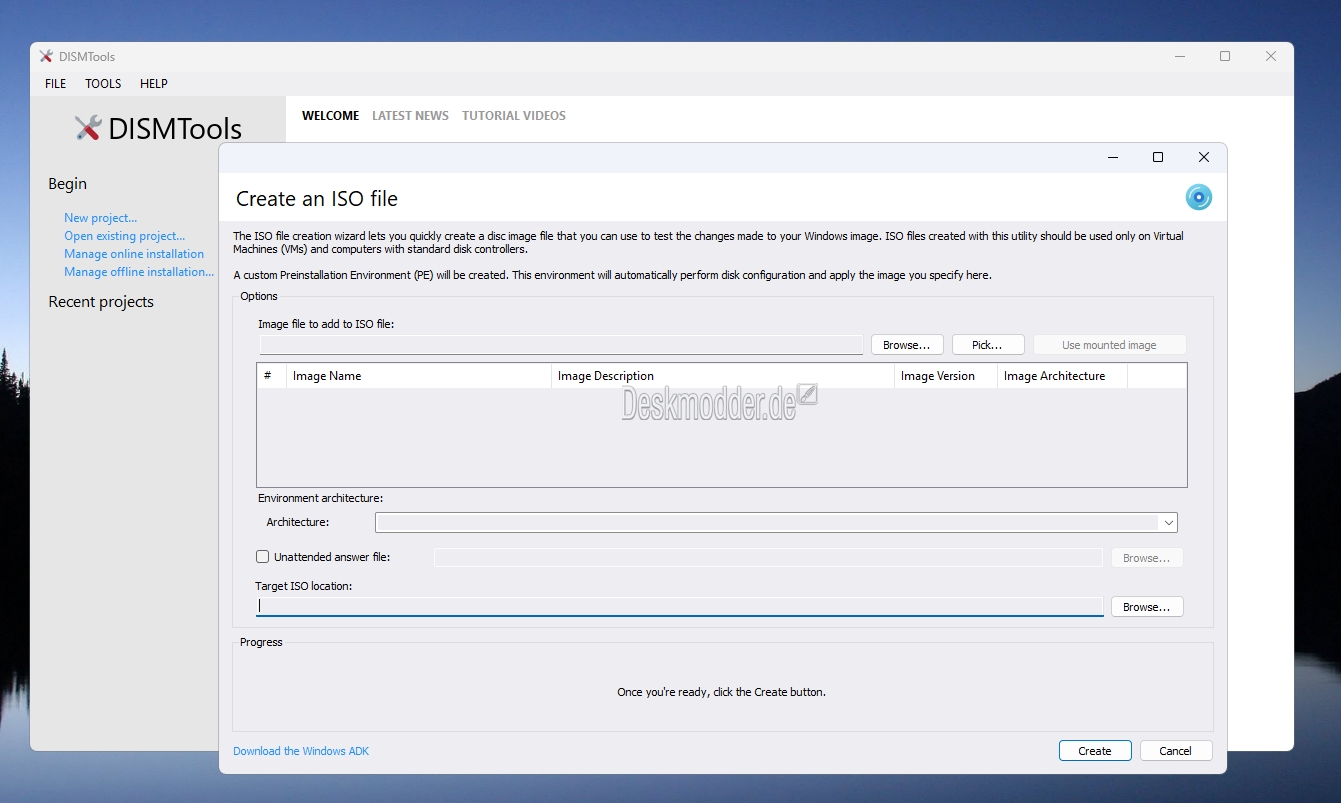Click the Use mounted image button
Image resolution: width=1341 pixels, height=803 pixels.
pos(1109,345)
